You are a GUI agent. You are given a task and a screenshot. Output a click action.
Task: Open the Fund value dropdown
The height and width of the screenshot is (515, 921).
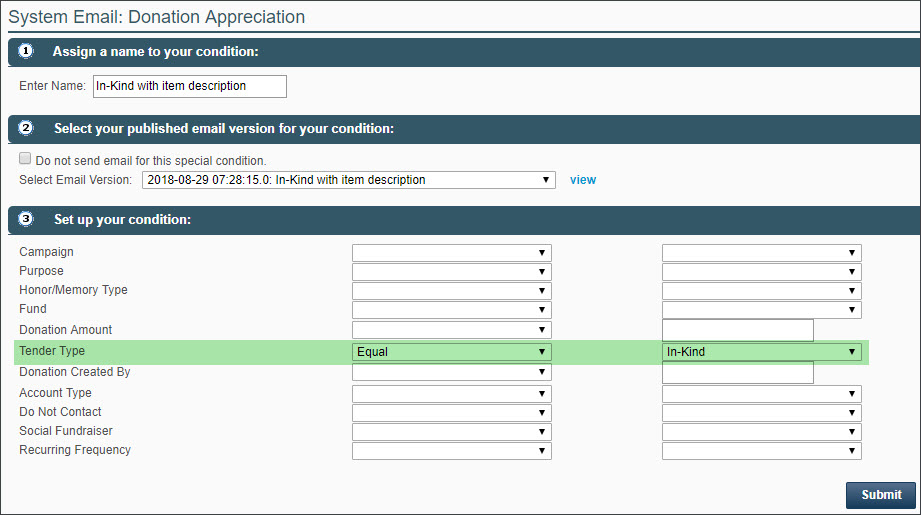761,309
